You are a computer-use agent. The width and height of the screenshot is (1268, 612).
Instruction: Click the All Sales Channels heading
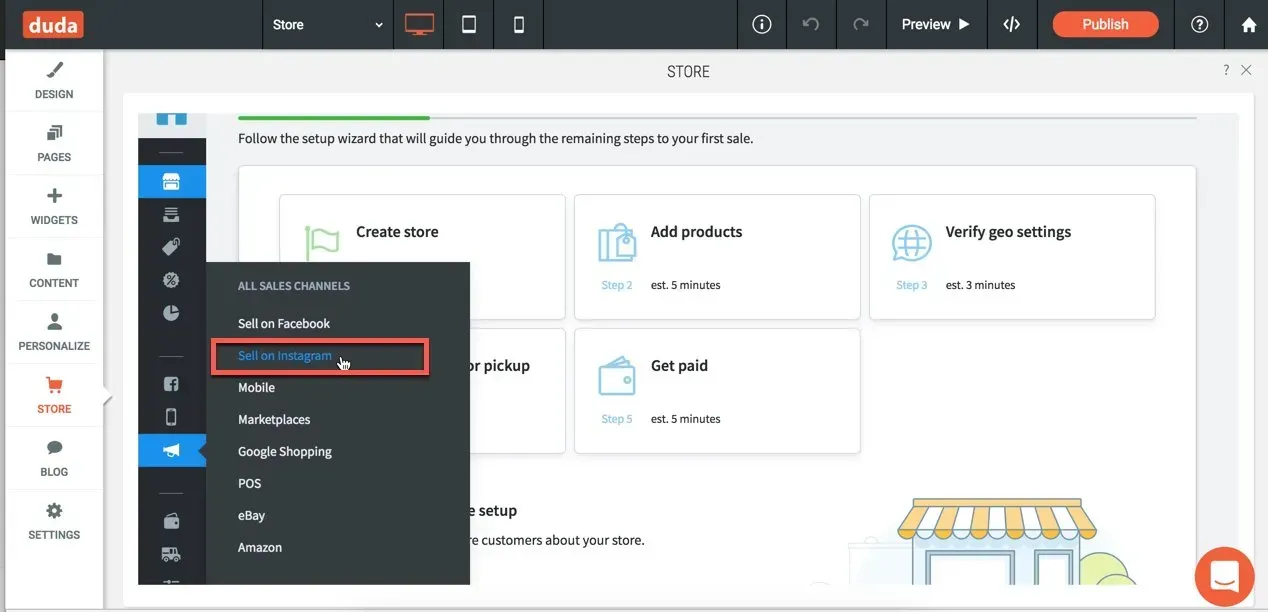coord(294,286)
